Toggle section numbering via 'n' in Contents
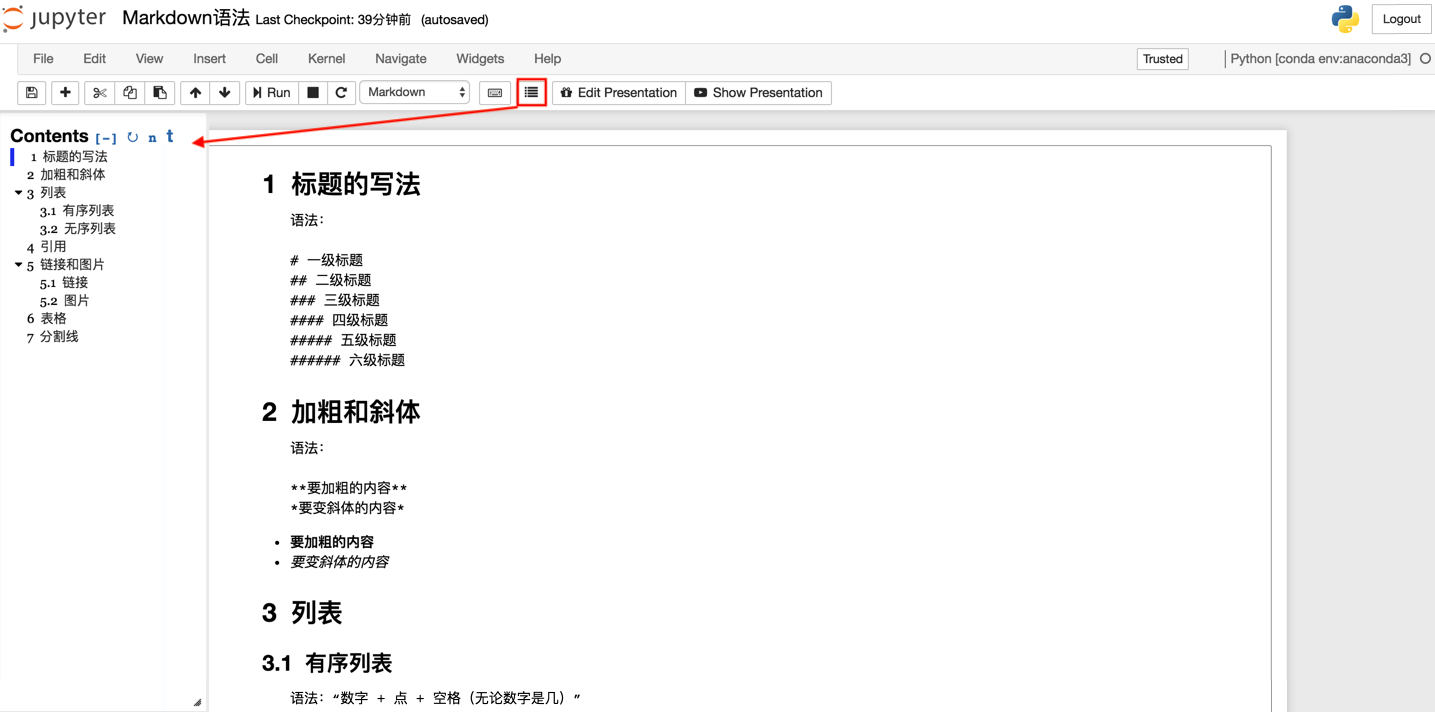 click(x=151, y=136)
